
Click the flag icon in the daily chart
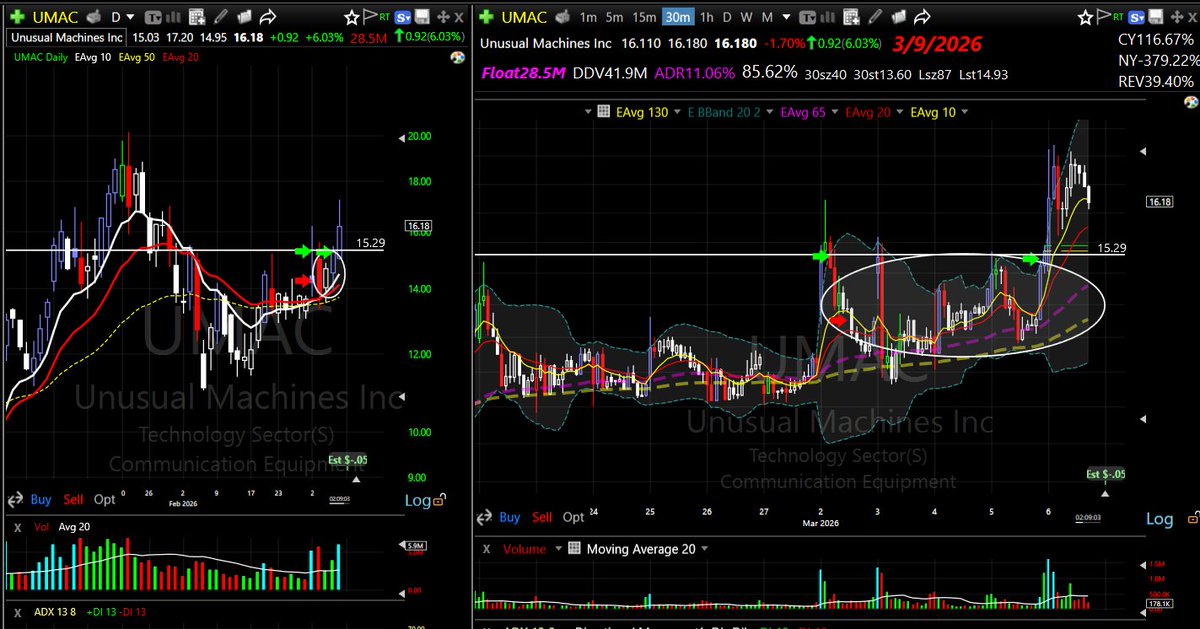(369, 15)
